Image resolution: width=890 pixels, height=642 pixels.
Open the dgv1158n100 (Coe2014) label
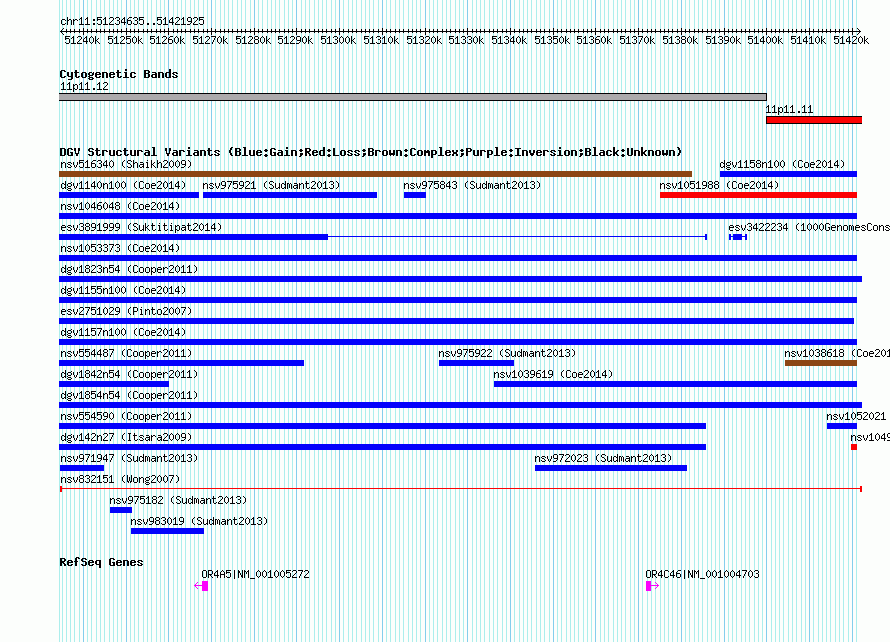coord(782,165)
